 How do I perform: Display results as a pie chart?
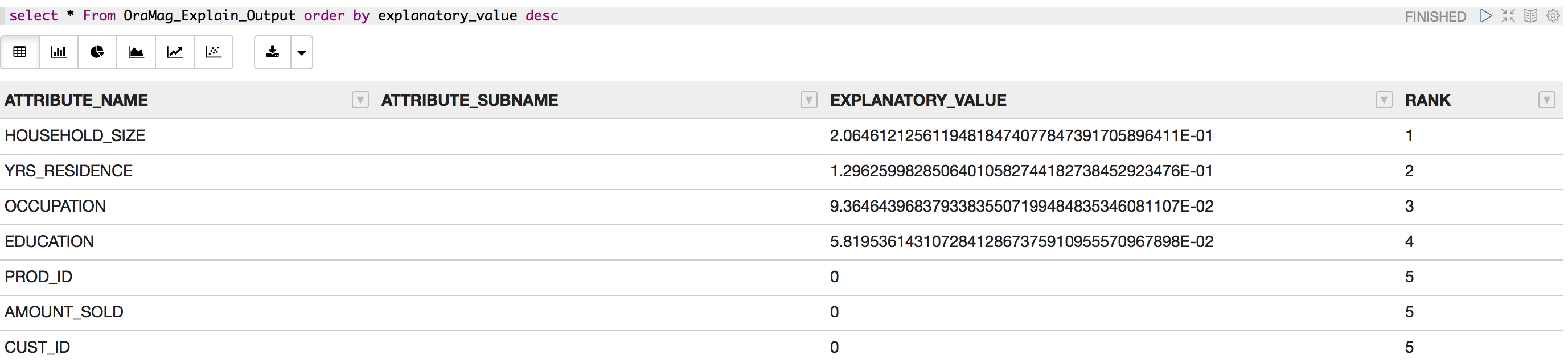(97, 52)
